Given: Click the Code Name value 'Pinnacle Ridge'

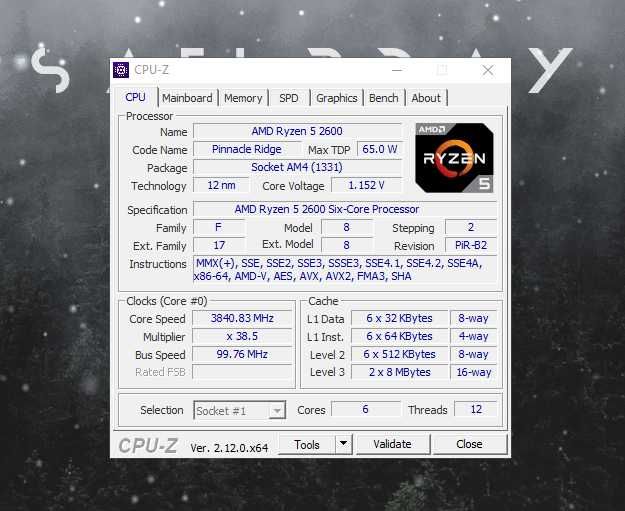Looking at the screenshot, I should [247, 149].
